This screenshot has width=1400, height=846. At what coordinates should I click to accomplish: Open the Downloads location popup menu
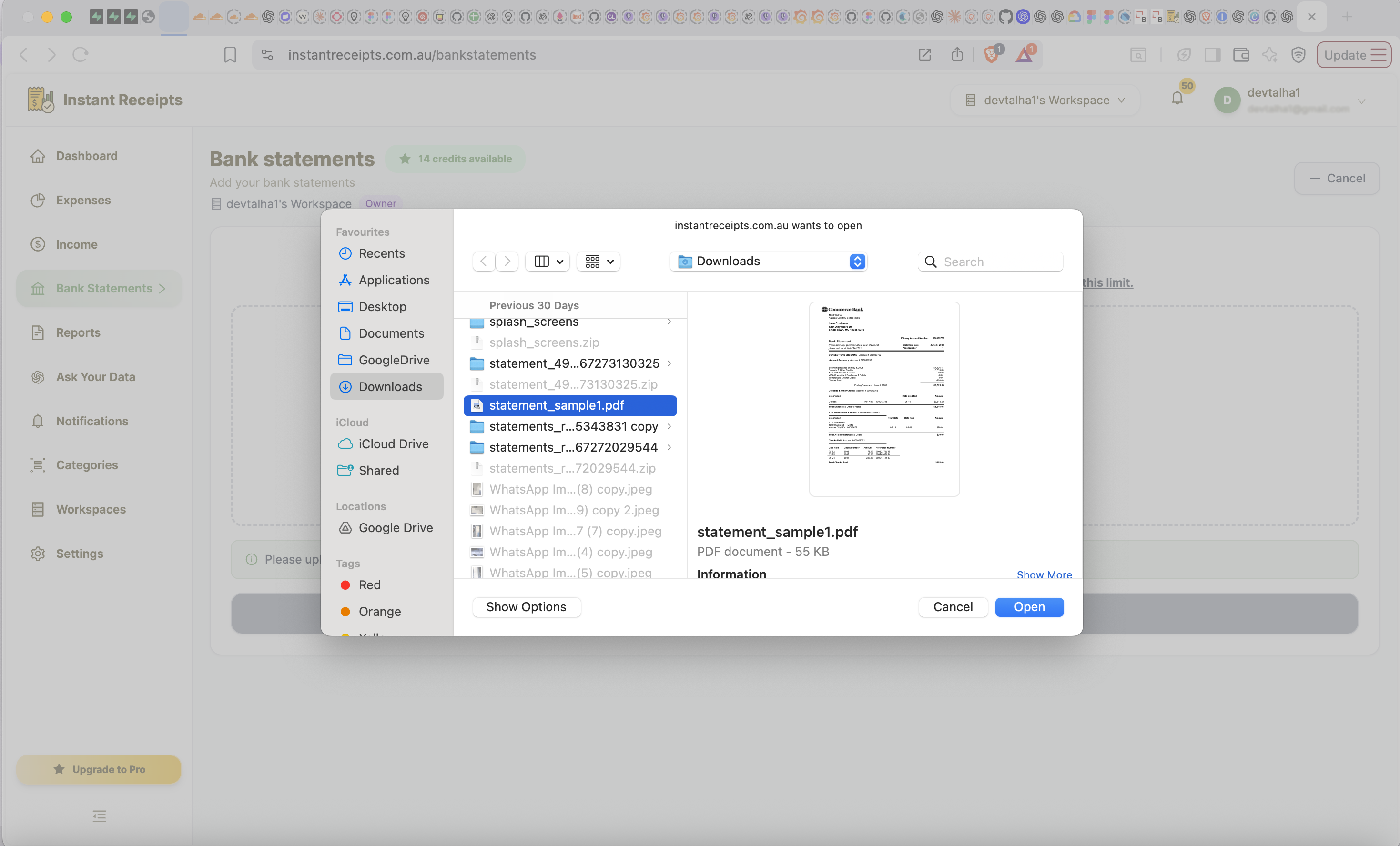pos(768,262)
